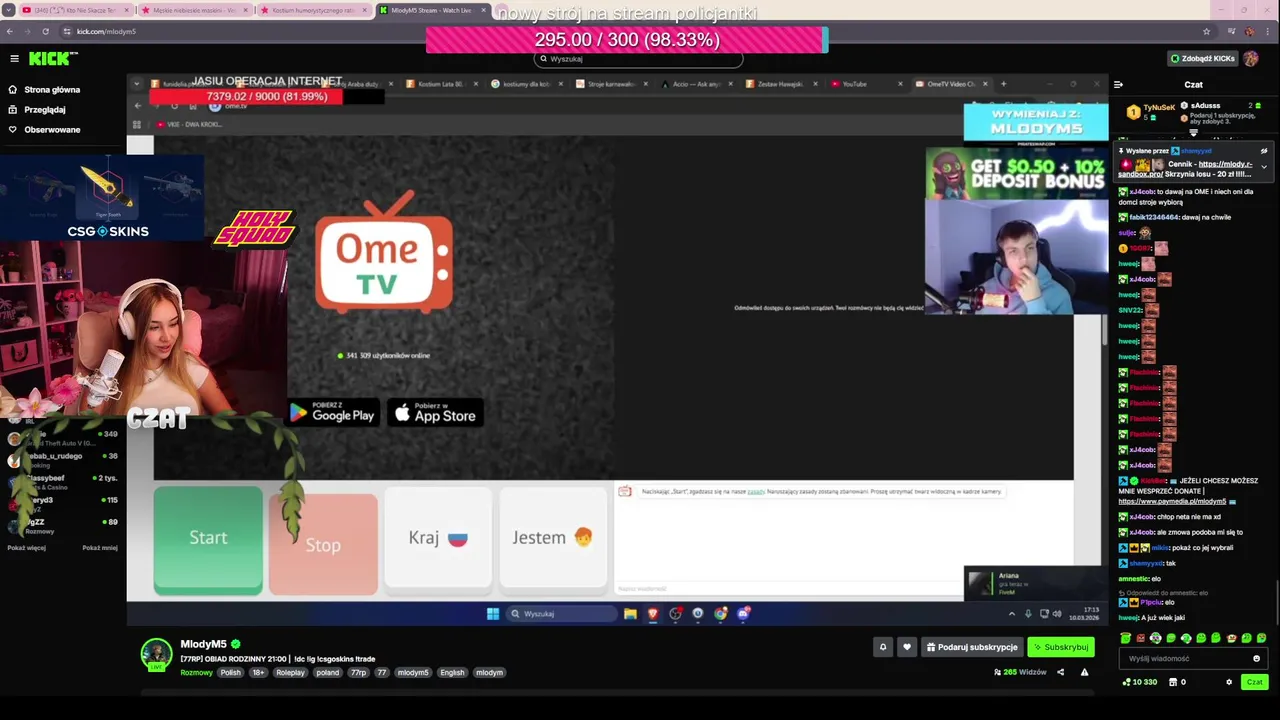This screenshot has width=1280, height=720.
Task: Click the Kick search field
Action: click(x=638, y=59)
